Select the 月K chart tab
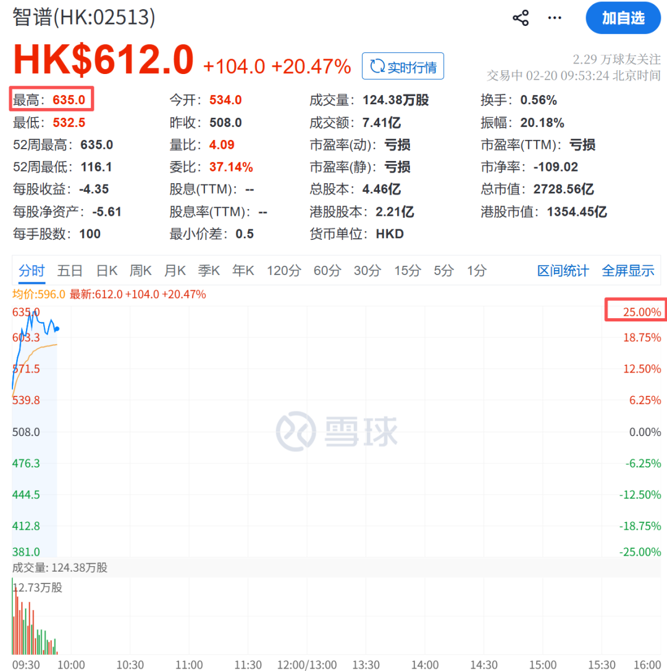Image resolution: width=667 pixels, height=671 pixels. pos(175,270)
